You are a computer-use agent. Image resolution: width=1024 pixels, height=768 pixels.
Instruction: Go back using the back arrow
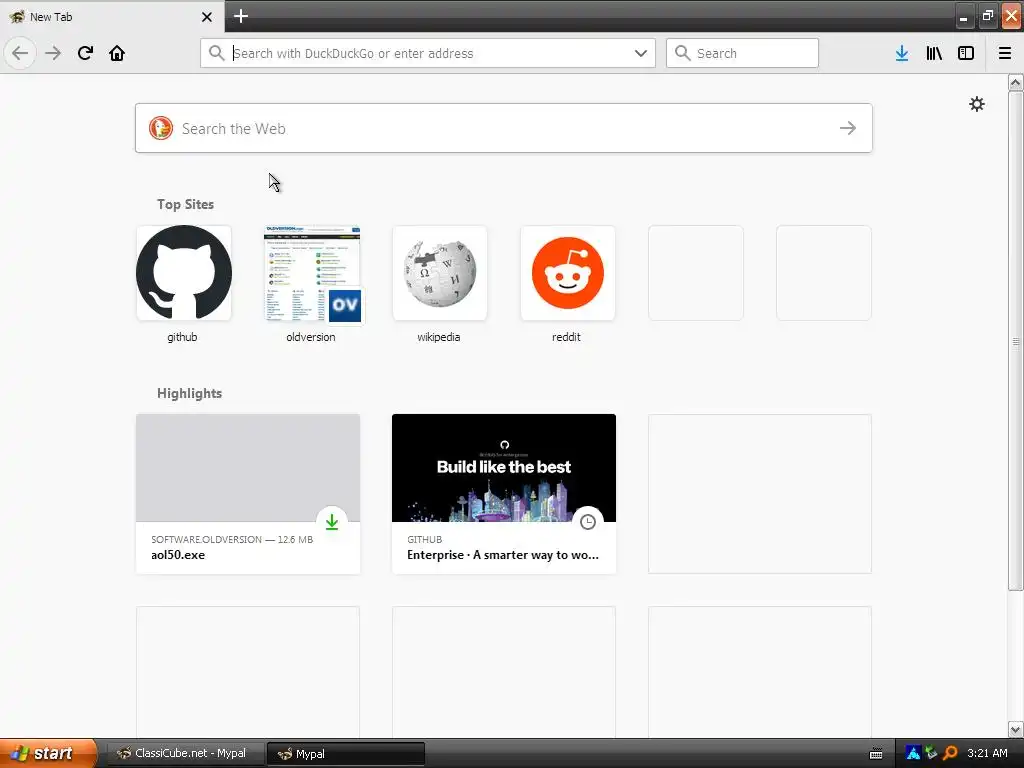[20, 53]
